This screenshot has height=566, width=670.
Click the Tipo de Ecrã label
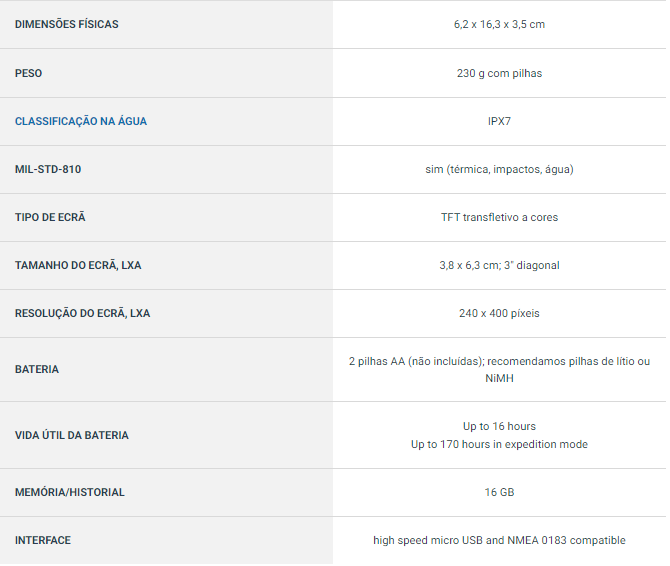[57, 217]
